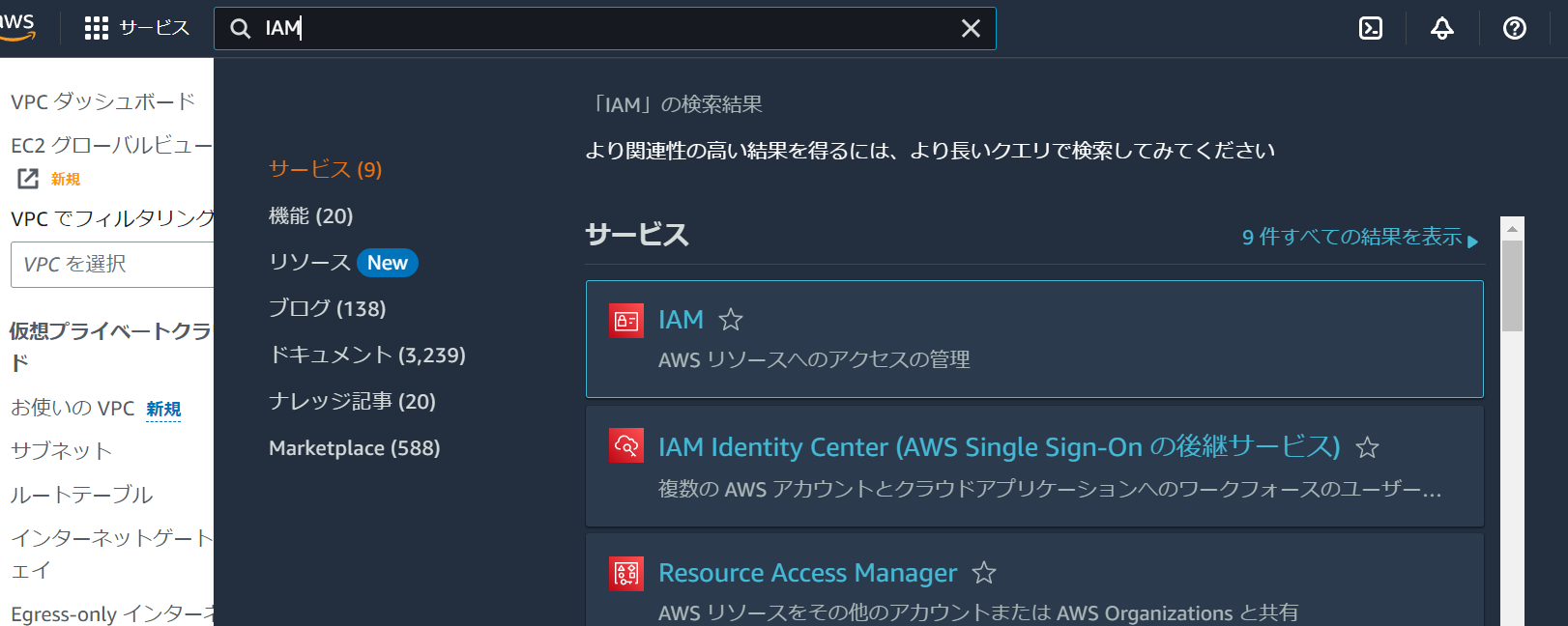Screen dimensions: 1568x626
Task: Click the サービス label in top bar
Action: (155, 28)
